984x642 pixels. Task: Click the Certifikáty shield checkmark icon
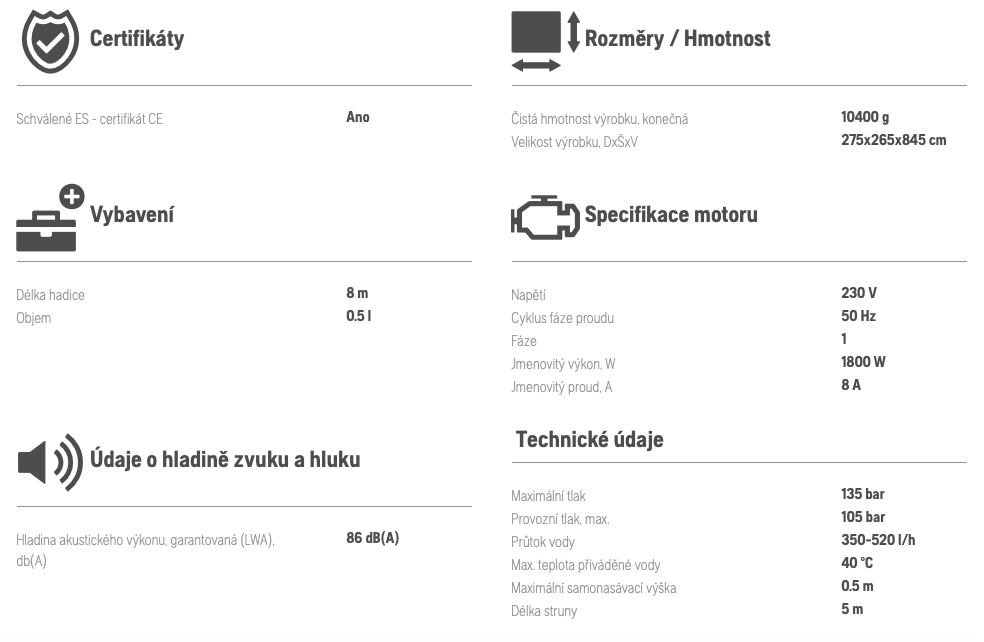[x=50, y=41]
